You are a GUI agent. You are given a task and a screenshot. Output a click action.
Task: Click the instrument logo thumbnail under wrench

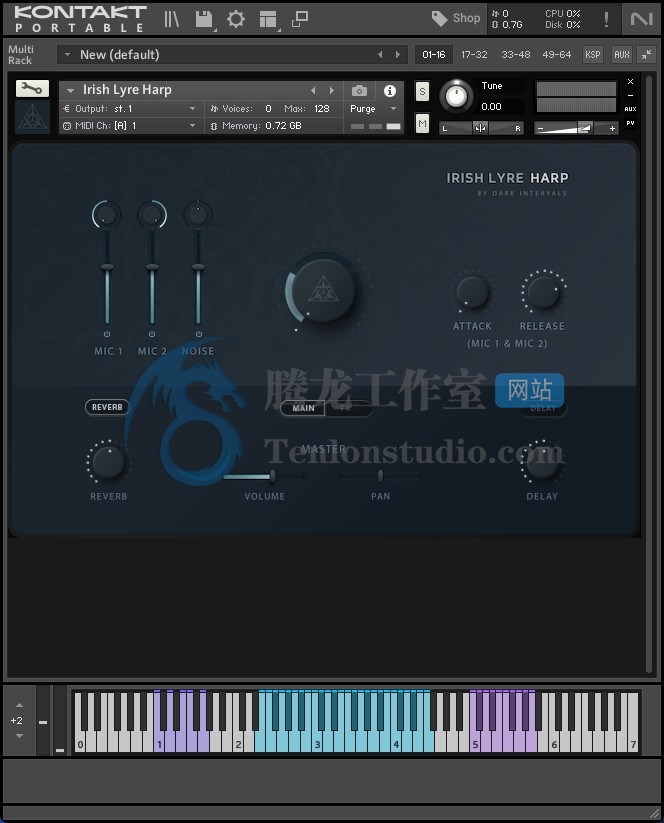[x=32, y=117]
